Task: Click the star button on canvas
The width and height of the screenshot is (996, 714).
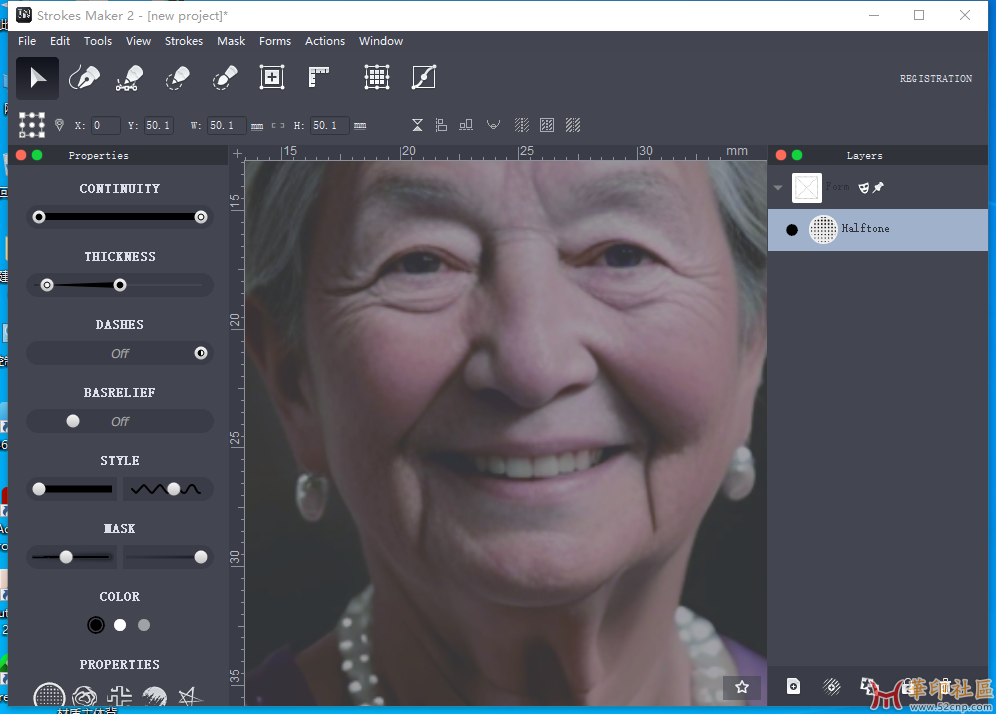Action: pos(742,687)
